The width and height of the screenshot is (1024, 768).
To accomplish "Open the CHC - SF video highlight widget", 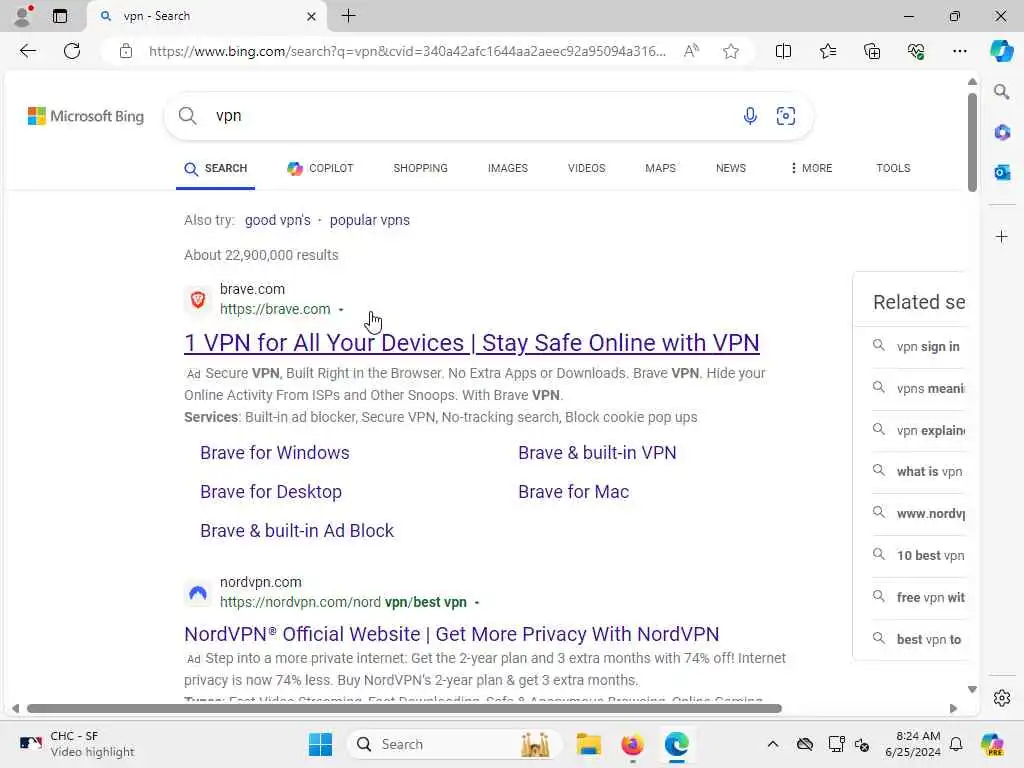I will [x=77, y=744].
